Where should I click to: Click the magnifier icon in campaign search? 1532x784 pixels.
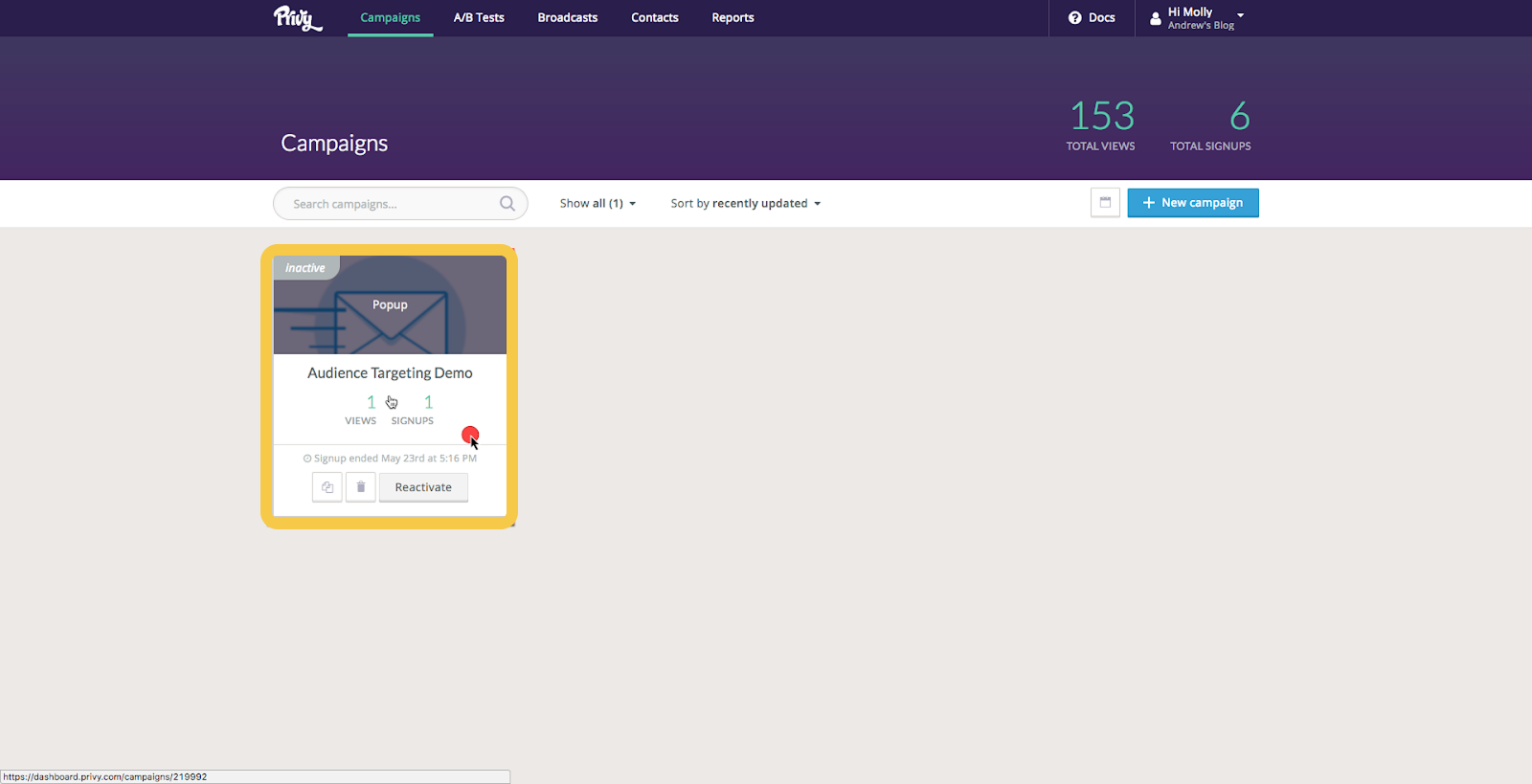[507, 204]
